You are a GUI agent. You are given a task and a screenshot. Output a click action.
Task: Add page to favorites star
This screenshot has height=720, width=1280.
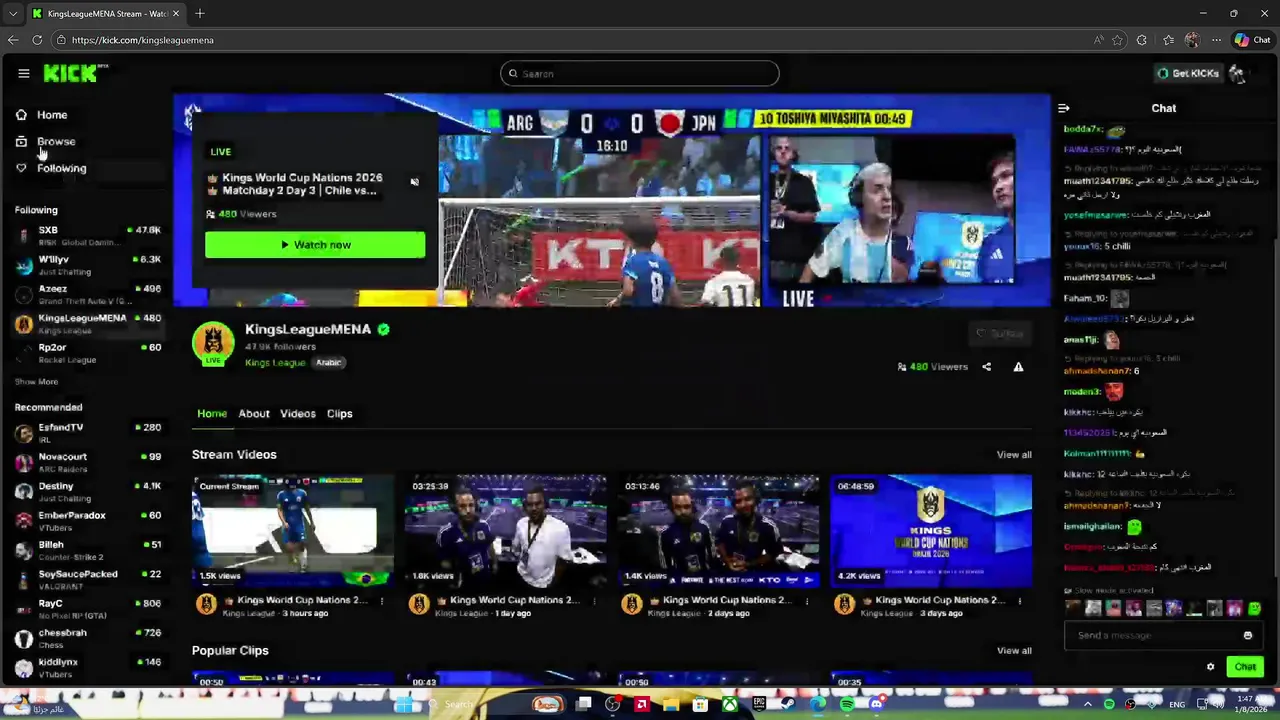click(1117, 40)
